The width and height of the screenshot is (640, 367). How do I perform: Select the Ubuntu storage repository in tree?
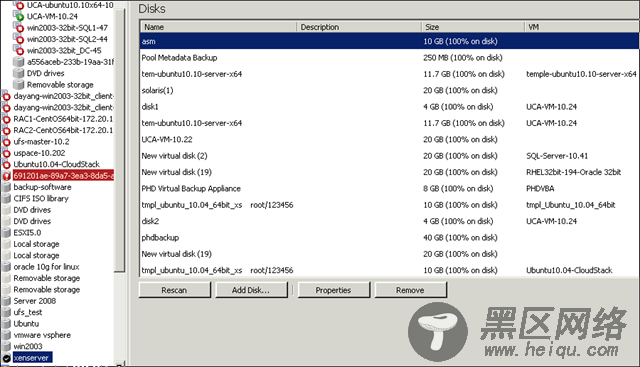click(x=26, y=324)
